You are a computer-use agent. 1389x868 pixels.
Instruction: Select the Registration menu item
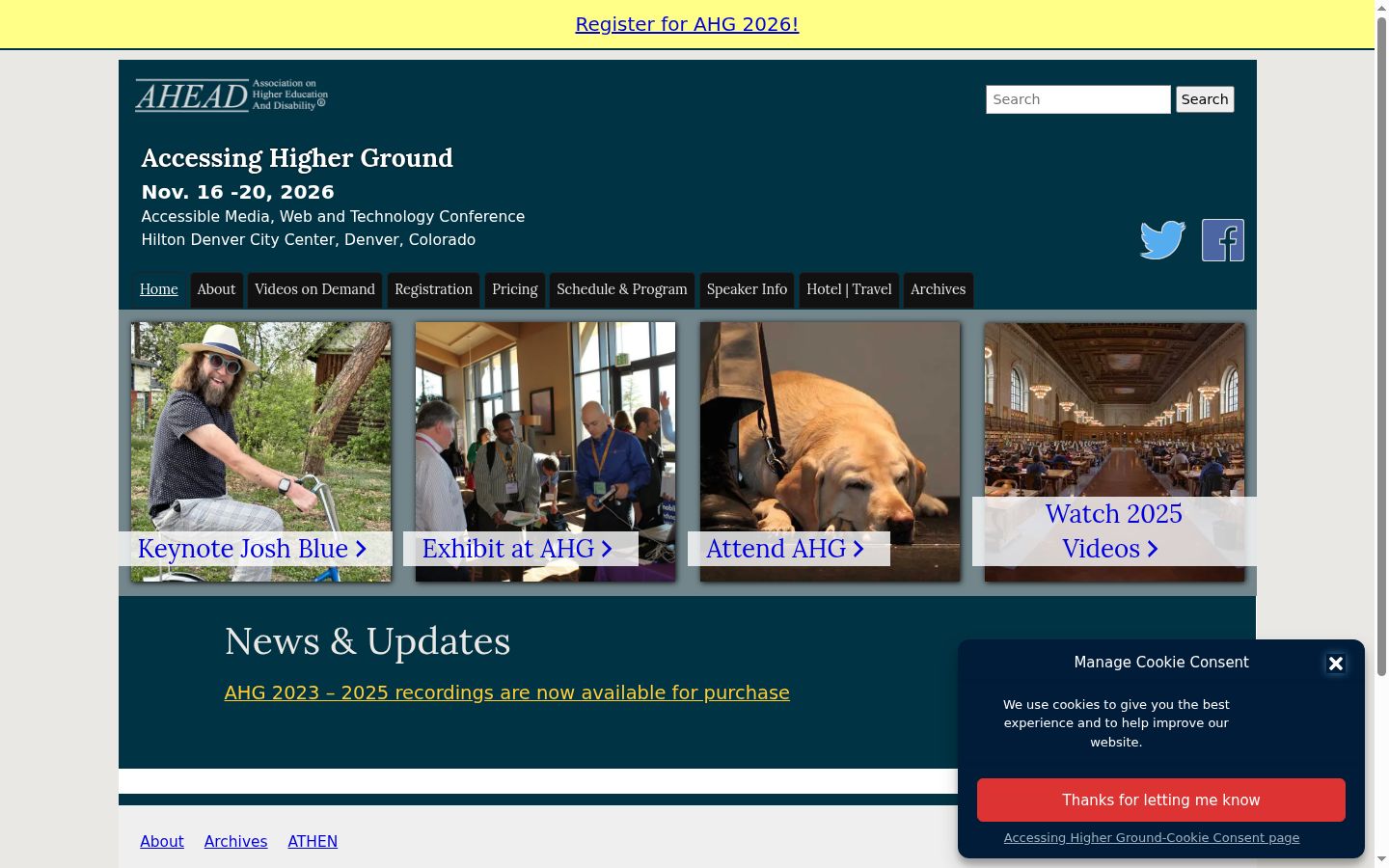433,289
